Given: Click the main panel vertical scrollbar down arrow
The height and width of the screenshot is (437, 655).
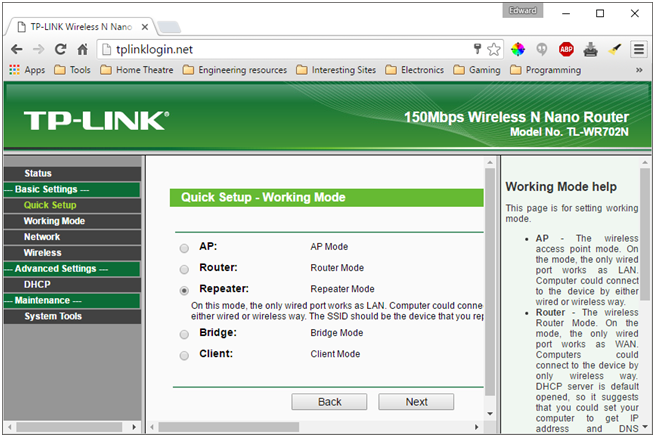Looking at the screenshot, I should 490,414.
